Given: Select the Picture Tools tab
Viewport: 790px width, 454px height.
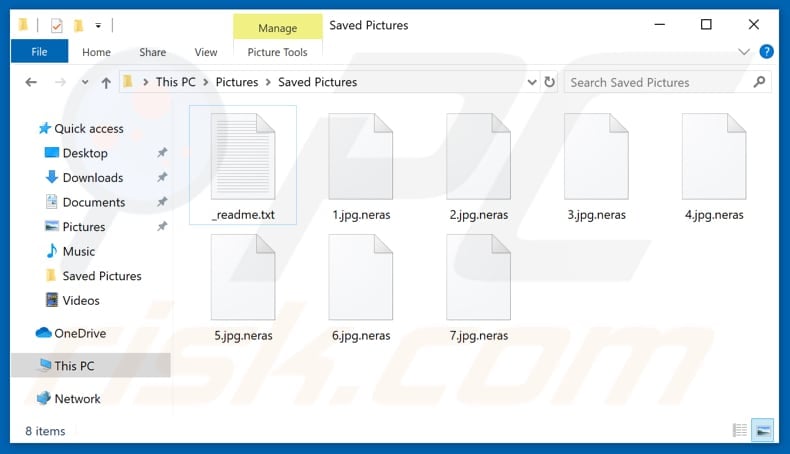Looking at the screenshot, I should (277, 52).
